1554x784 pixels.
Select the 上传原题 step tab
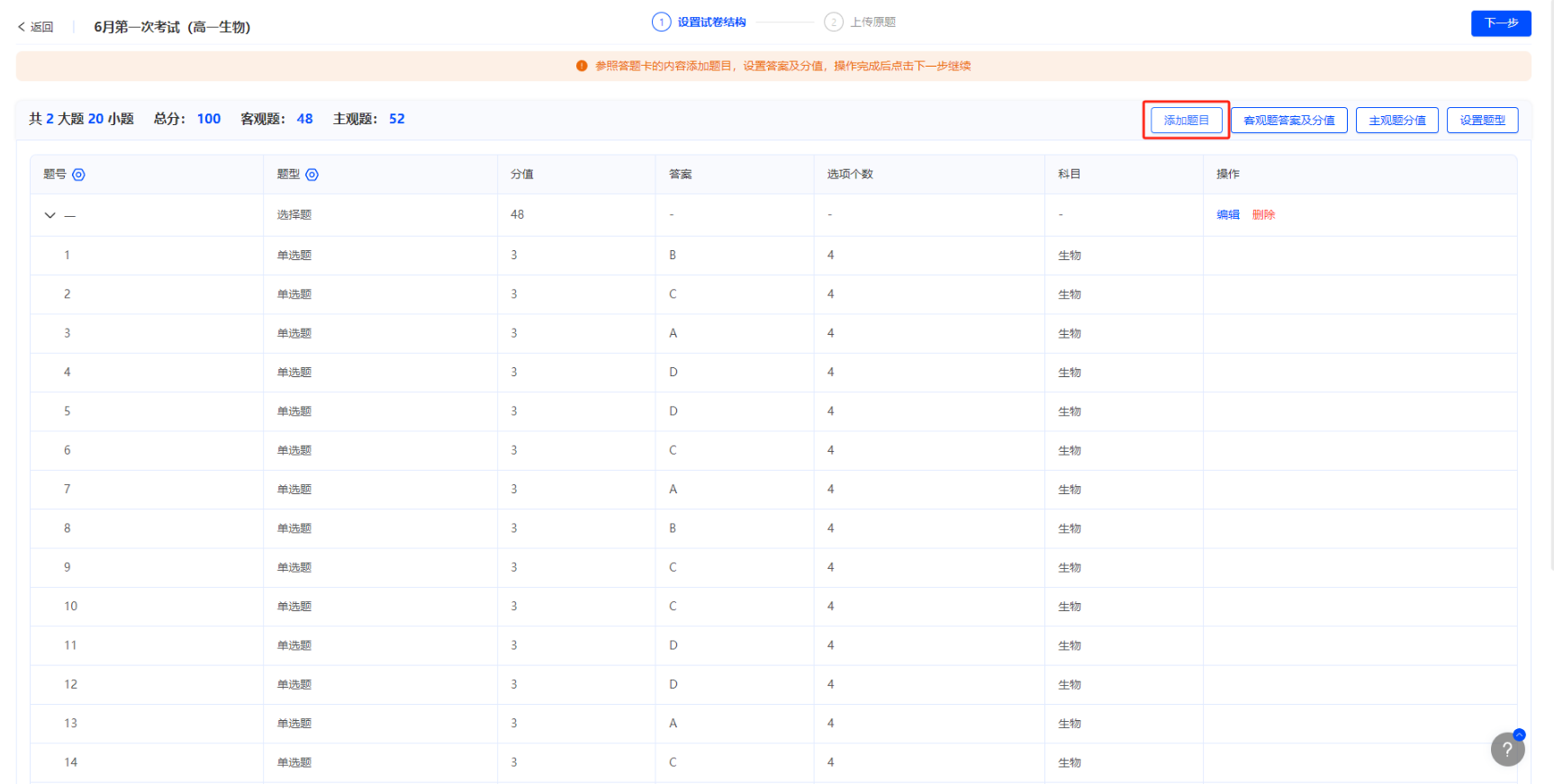(x=872, y=22)
